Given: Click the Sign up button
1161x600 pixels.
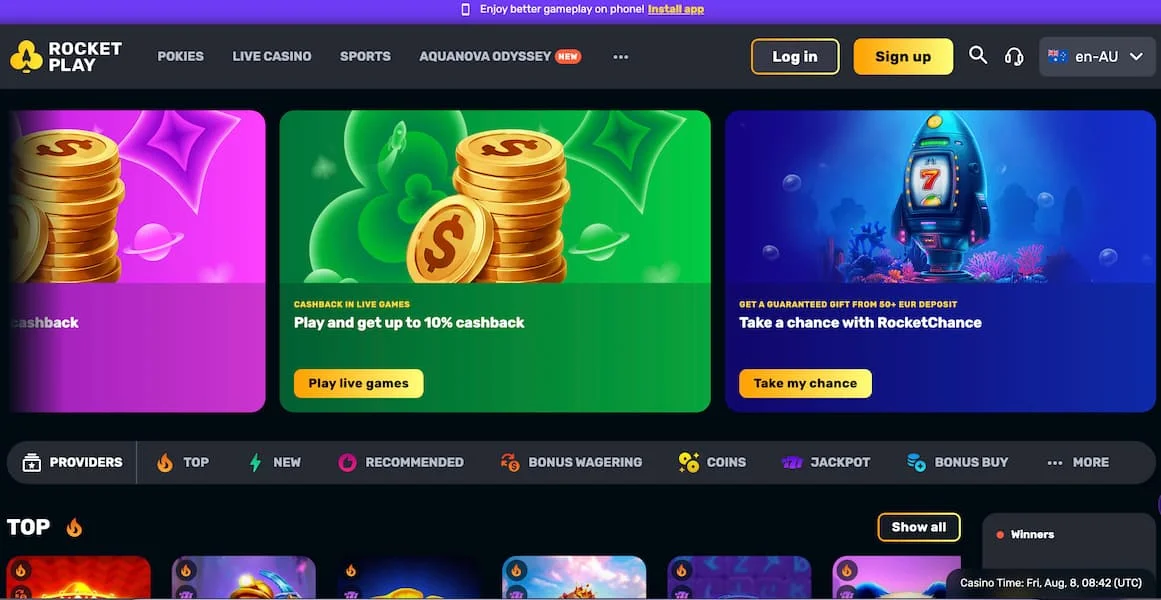Looking at the screenshot, I should point(903,57).
